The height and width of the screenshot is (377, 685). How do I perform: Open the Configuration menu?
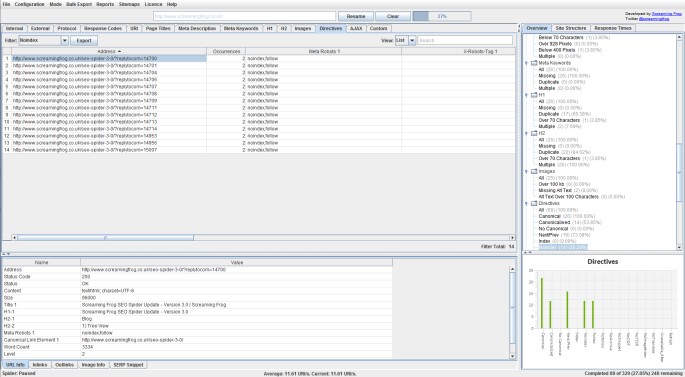(x=29, y=4)
